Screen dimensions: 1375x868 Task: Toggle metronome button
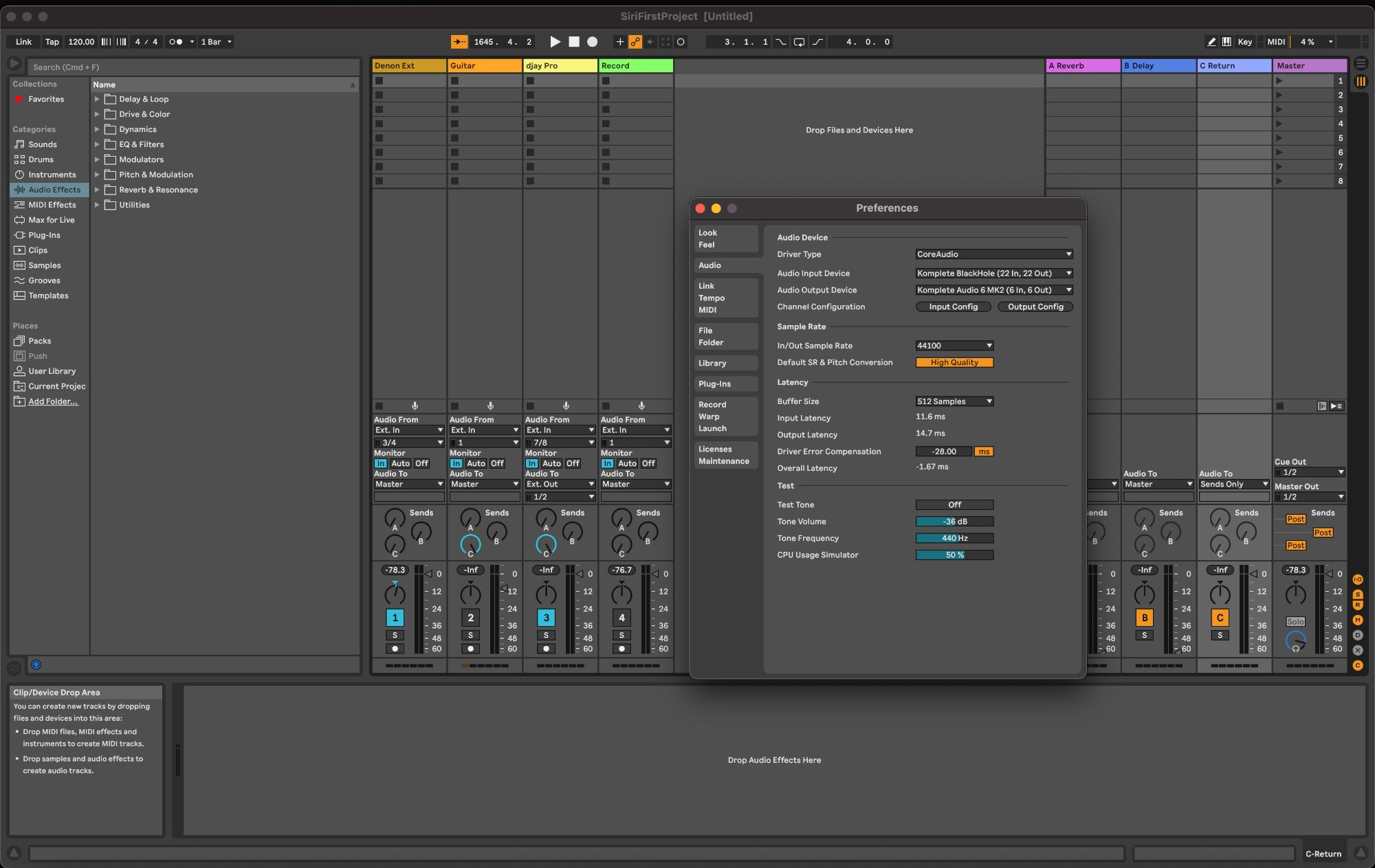click(176, 42)
